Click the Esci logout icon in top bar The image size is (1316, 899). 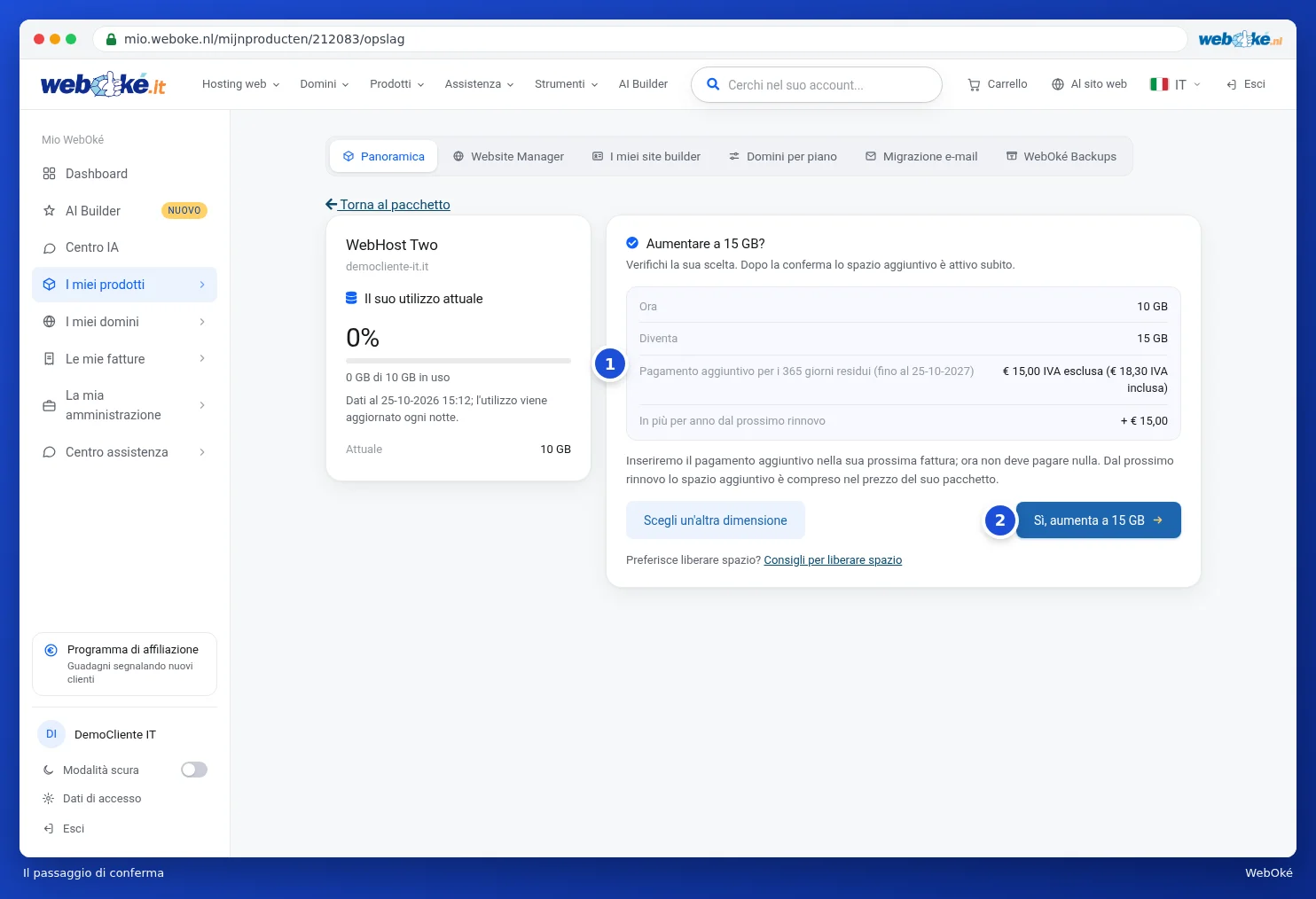click(1232, 85)
